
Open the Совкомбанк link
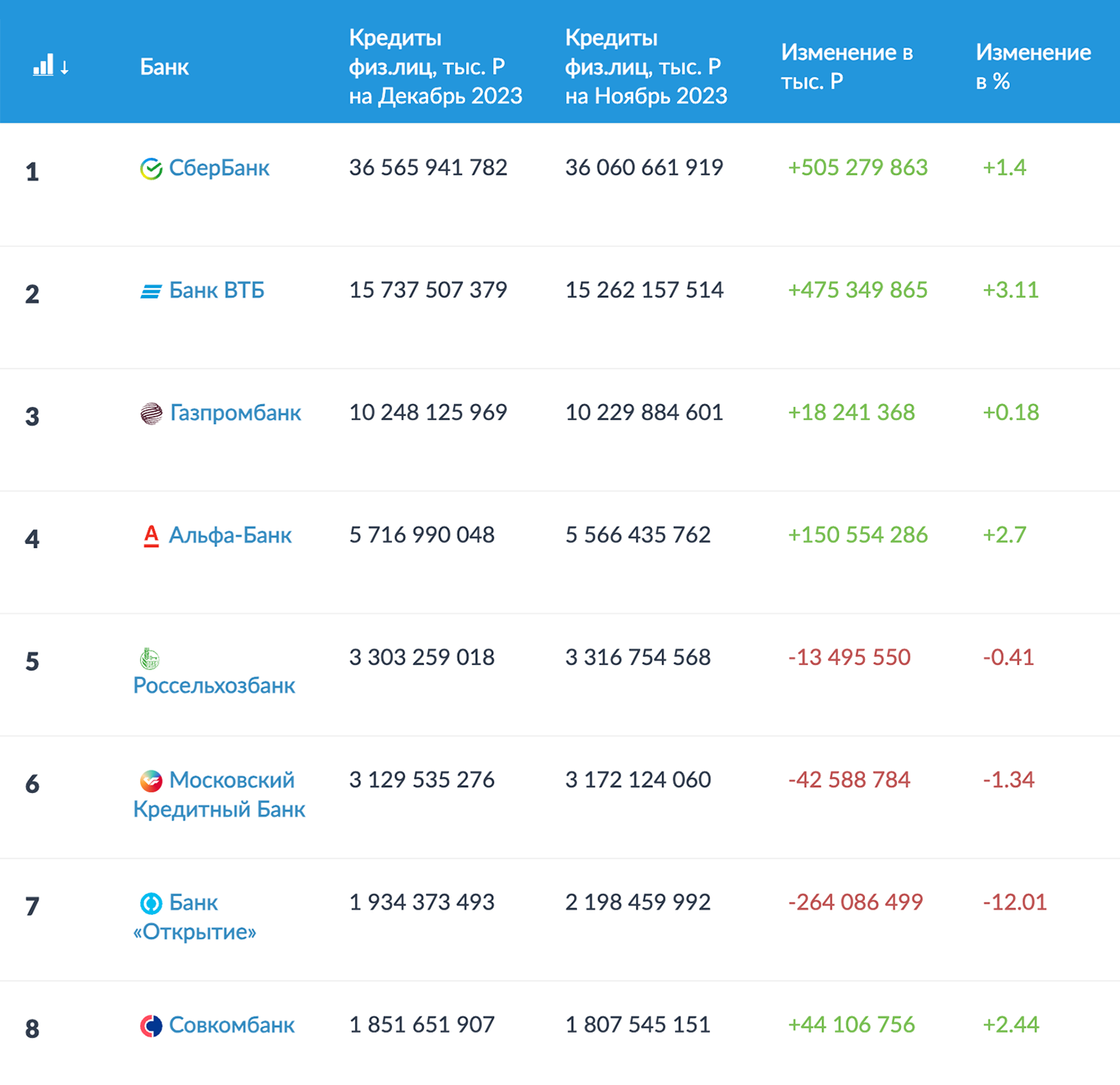pos(232,1025)
